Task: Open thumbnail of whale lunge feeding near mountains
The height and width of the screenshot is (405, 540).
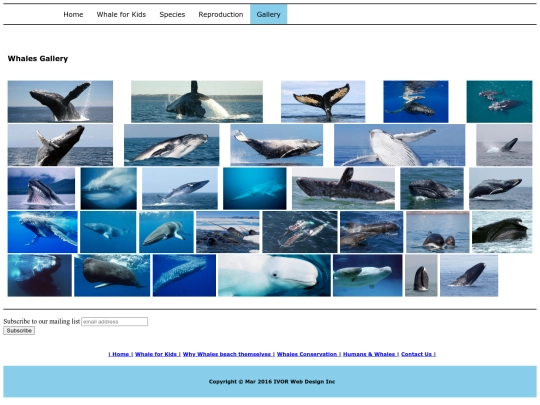Action: coord(41,188)
